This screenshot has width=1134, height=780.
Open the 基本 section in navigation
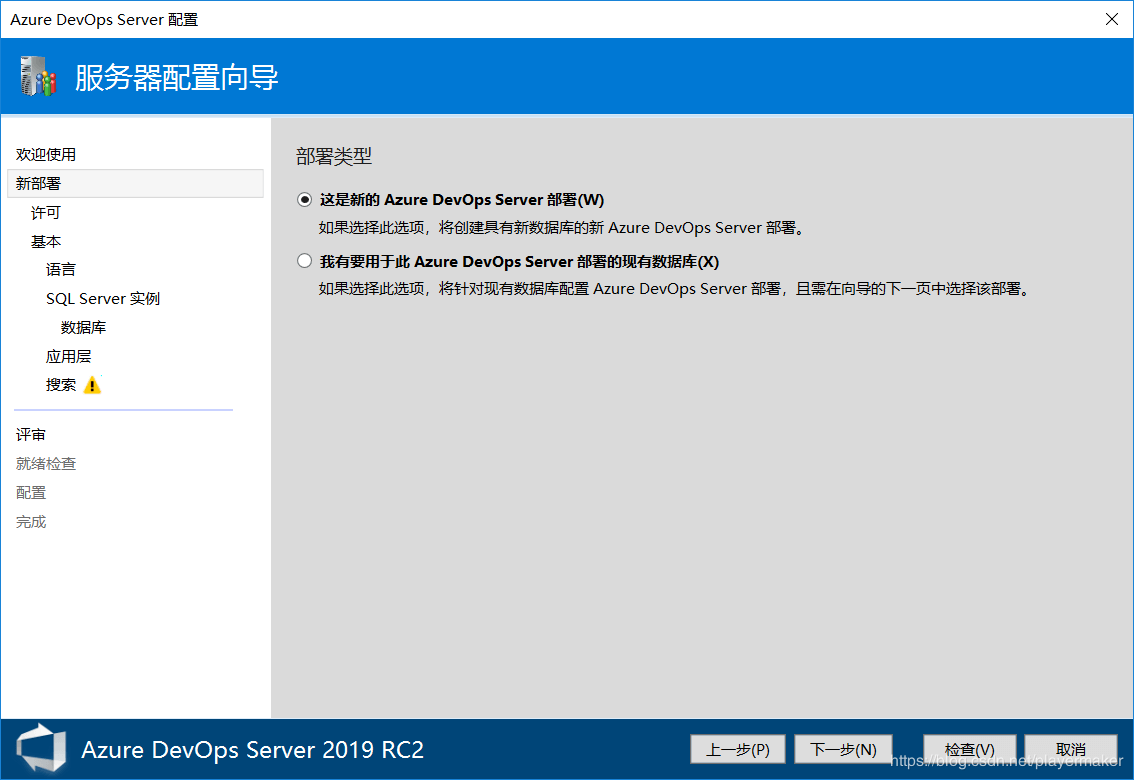46,241
